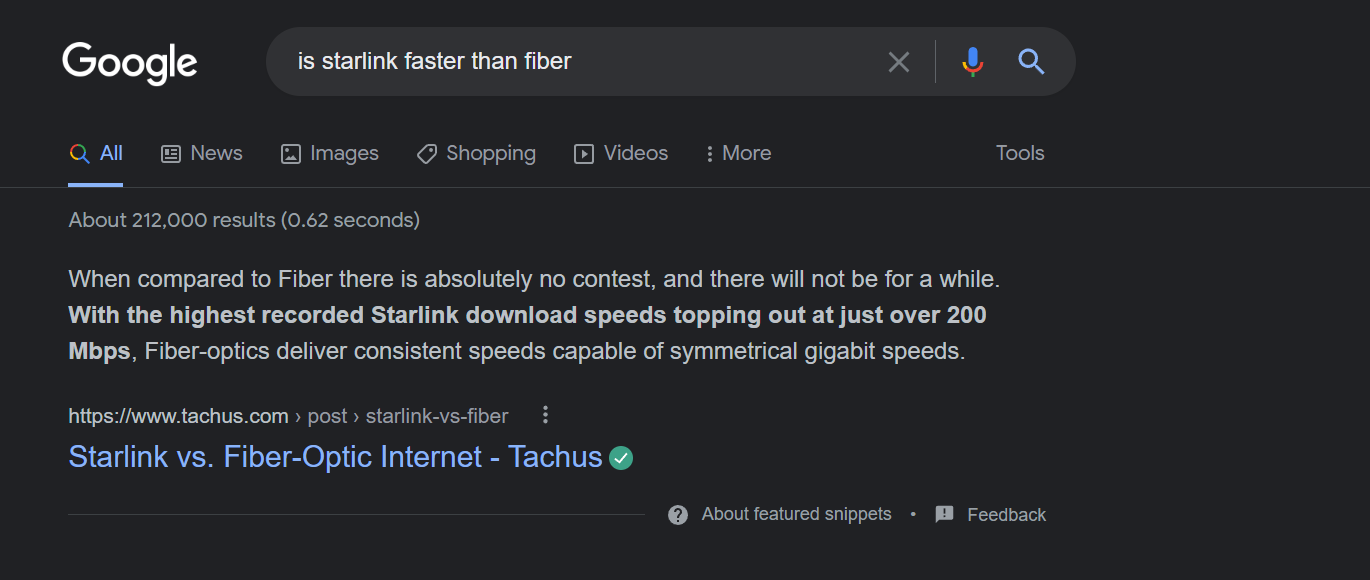Click the question mark help icon
This screenshot has height=580, width=1370.
(678, 515)
